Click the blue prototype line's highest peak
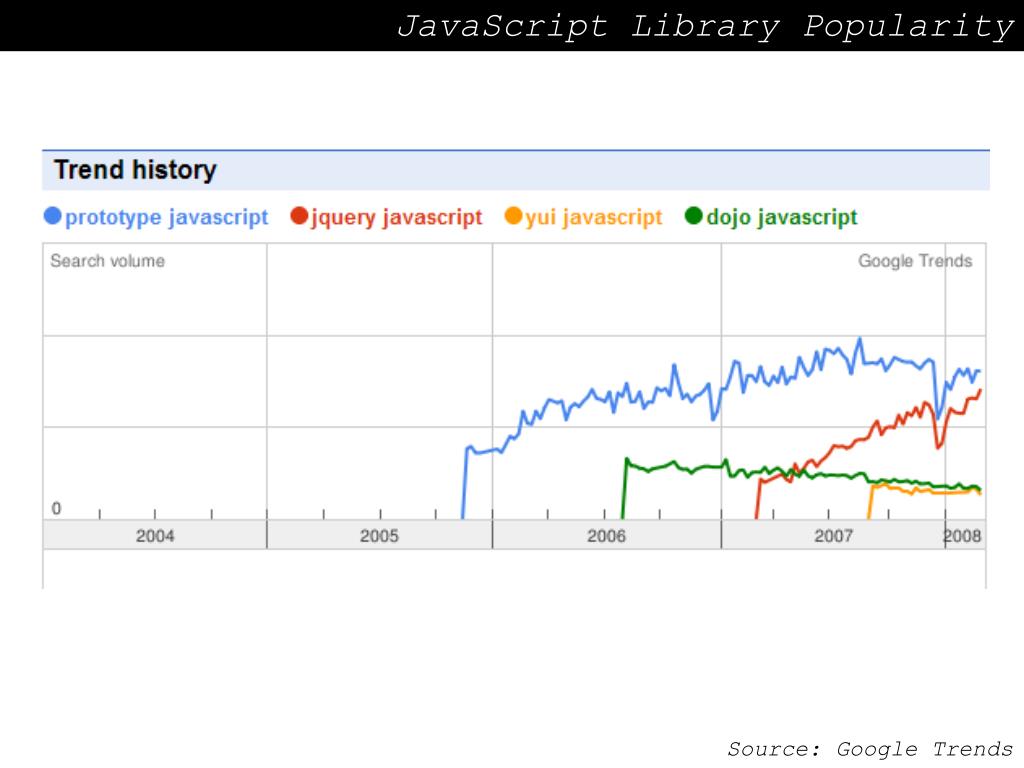Viewport: 1024px width, 768px height. pos(859,340)
